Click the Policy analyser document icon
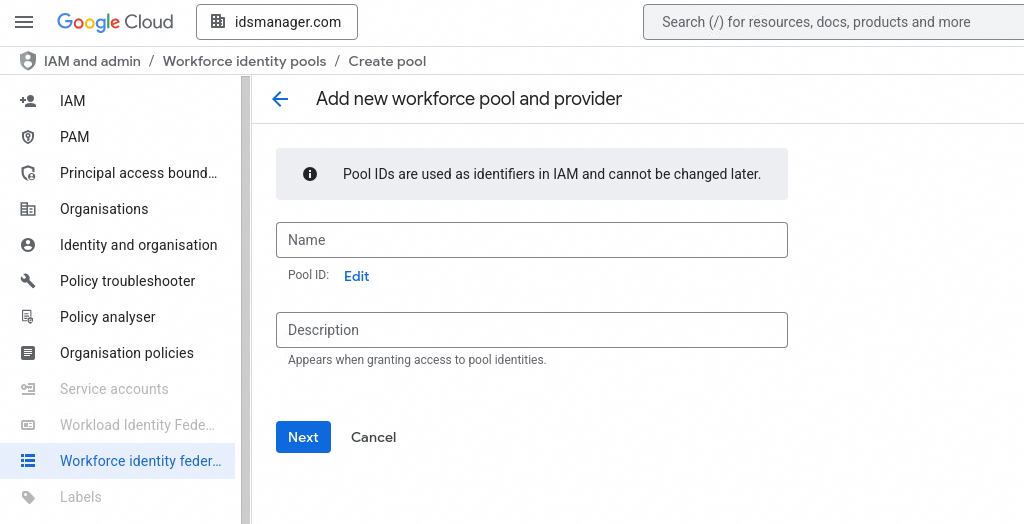Screen dimensions: 1024x524 [x=28, y=317]
